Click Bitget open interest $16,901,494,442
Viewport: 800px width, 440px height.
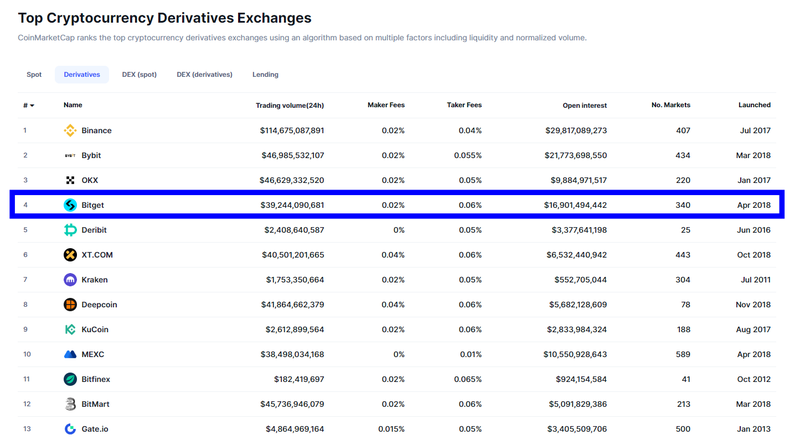(x=576, y=205)
